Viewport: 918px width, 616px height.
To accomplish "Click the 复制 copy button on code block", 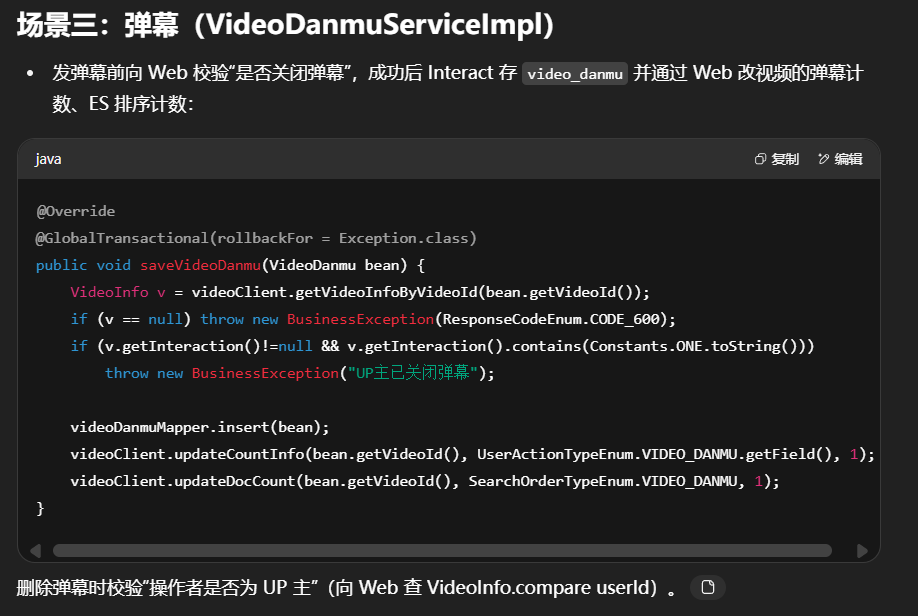I will pyautogui.click(x=777, y=159).
